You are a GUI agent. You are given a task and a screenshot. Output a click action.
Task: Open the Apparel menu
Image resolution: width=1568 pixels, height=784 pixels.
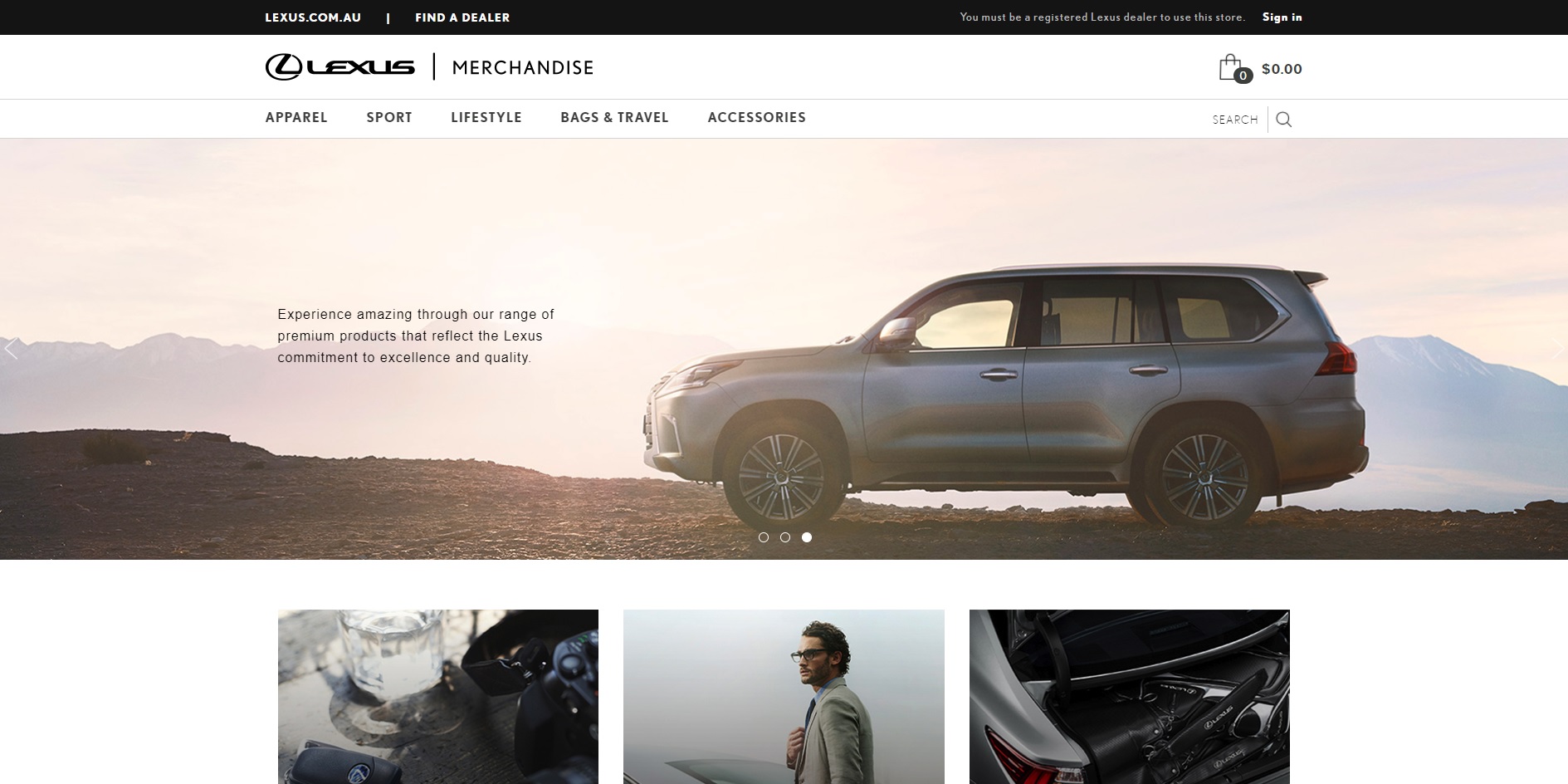[x=296, y=118]
